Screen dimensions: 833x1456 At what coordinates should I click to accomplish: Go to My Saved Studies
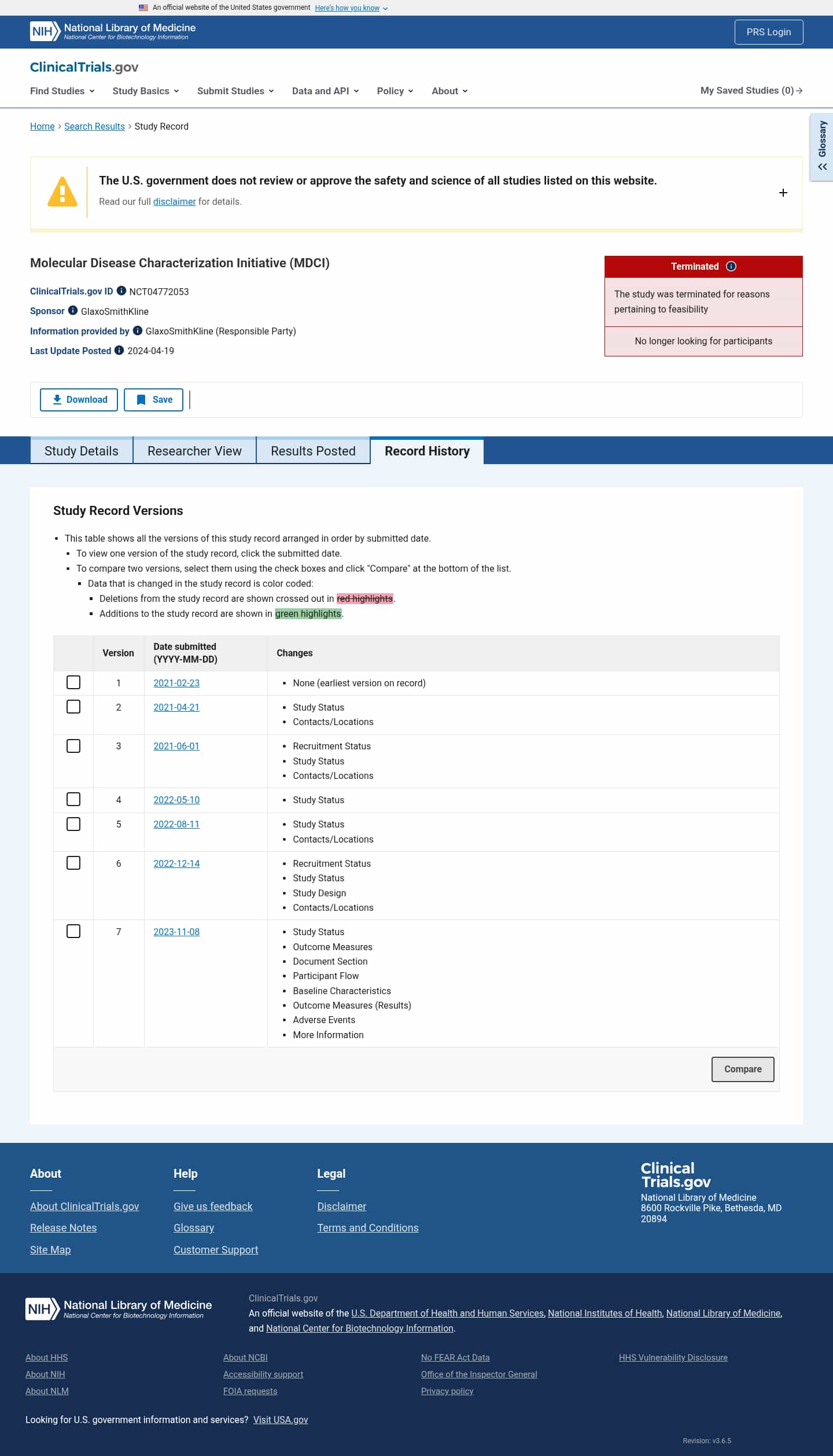pyautogui.click(x=751, y=90)
